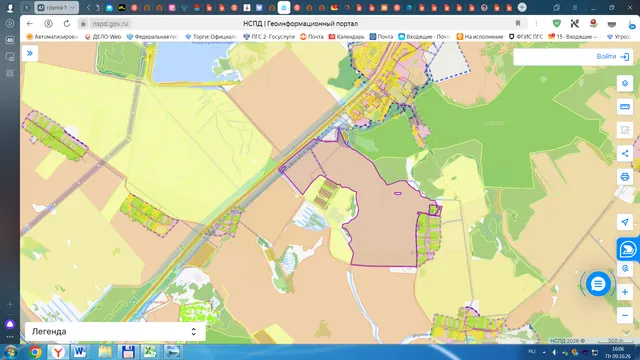
Task: Open a new tab with plus button
Action: pyautogui.click(x=522, y=7)
